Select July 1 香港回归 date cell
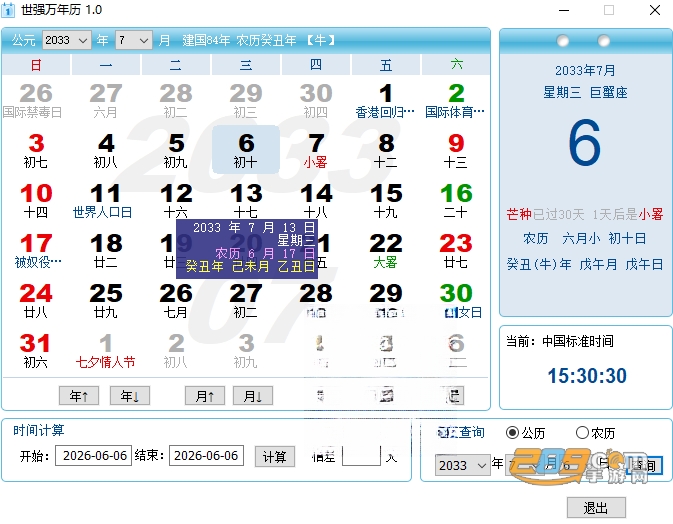 pyautogui.click(x=386, y=100)
